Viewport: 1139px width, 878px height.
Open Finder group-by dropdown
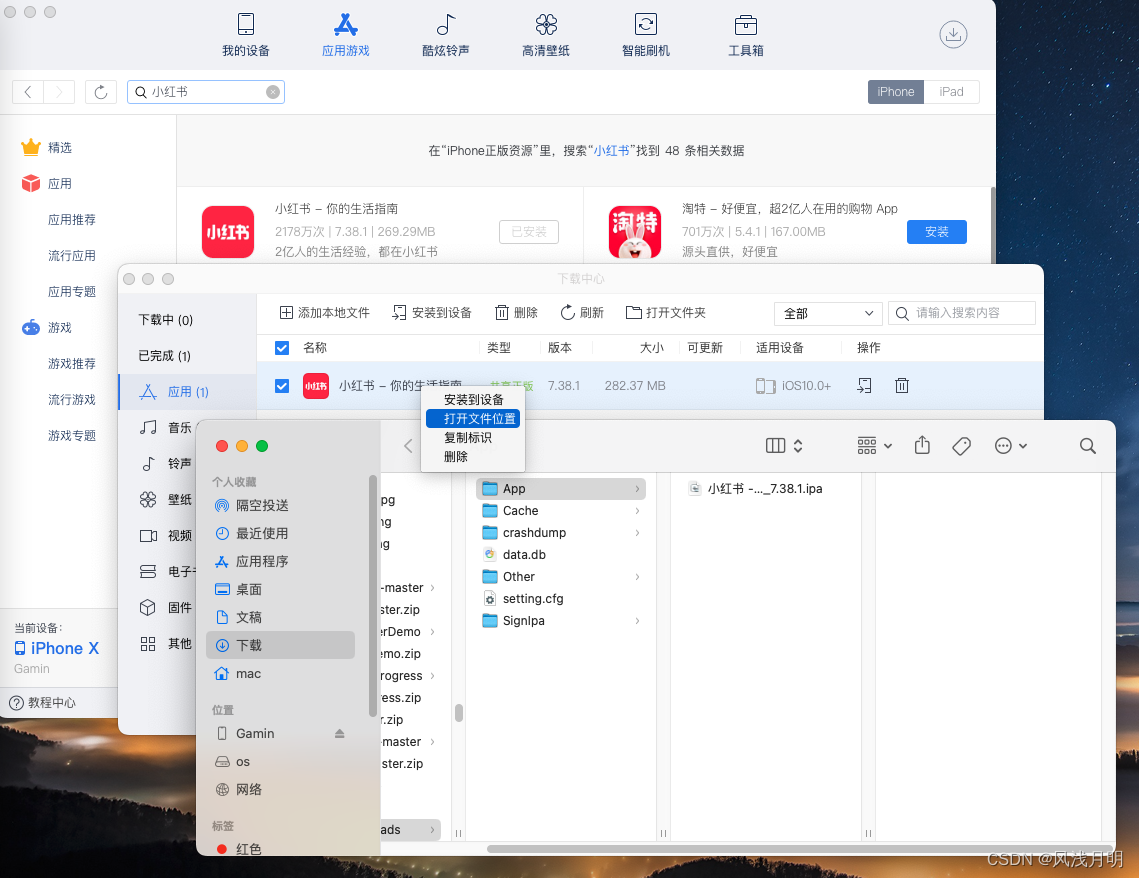pos(875,446)
